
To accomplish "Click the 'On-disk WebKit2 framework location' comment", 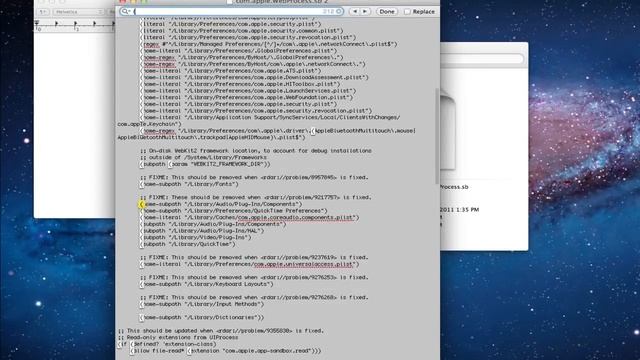I will (256, 151).
